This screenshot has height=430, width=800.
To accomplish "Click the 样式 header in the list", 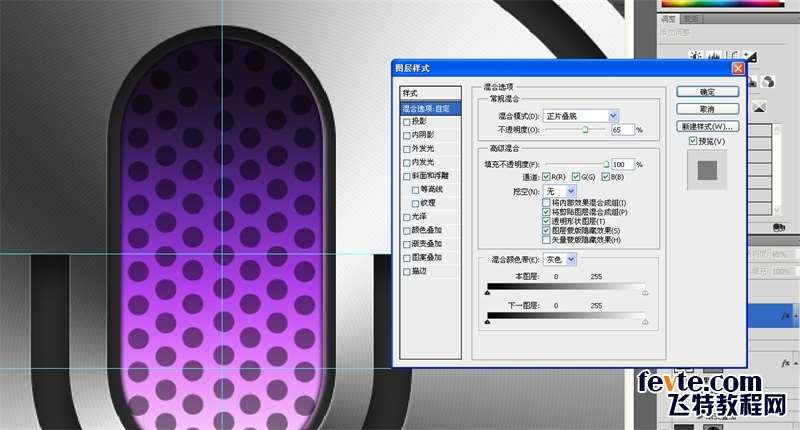I will (431, 93).
